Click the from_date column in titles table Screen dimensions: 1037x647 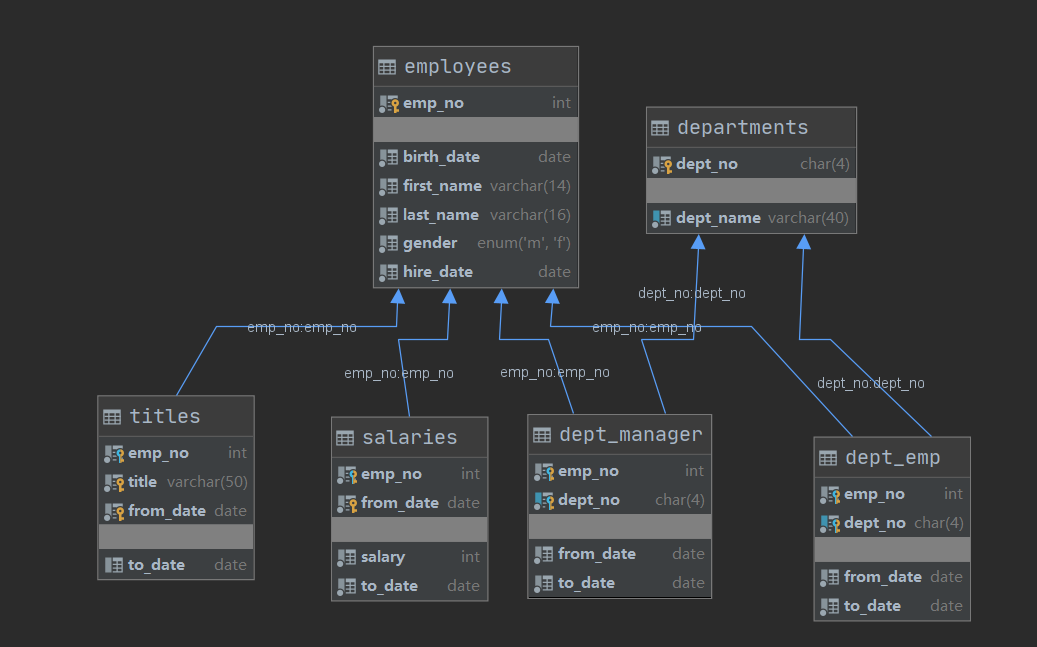click(176, 511)
